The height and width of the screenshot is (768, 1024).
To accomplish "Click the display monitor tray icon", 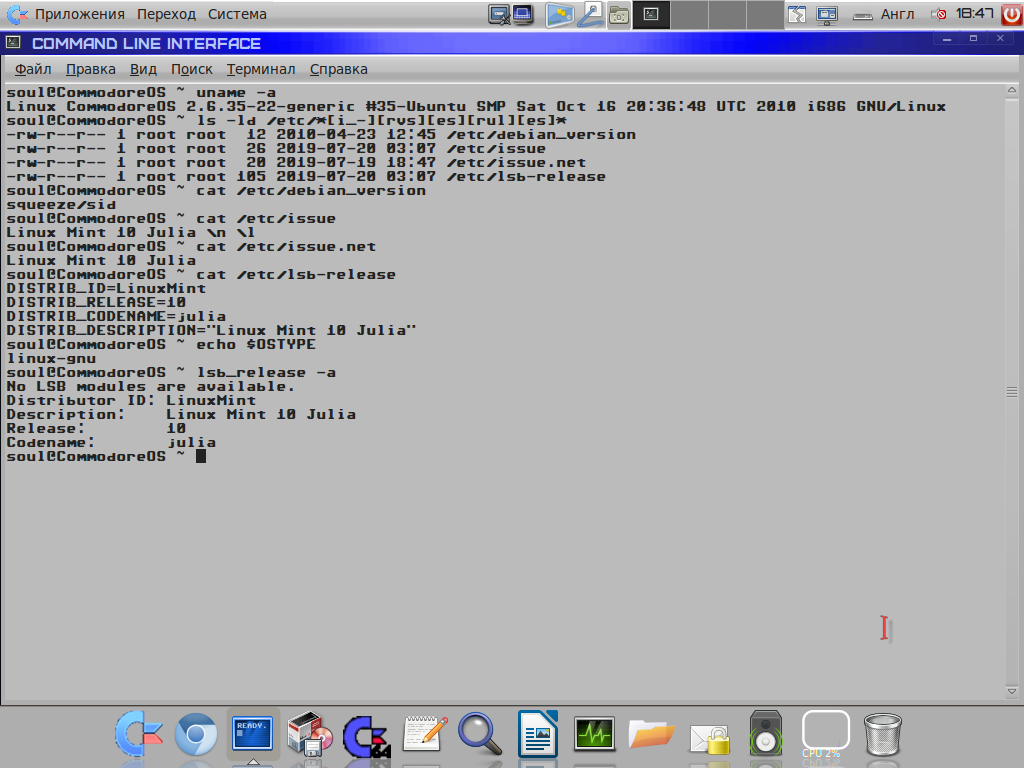I will pos(827,14).
